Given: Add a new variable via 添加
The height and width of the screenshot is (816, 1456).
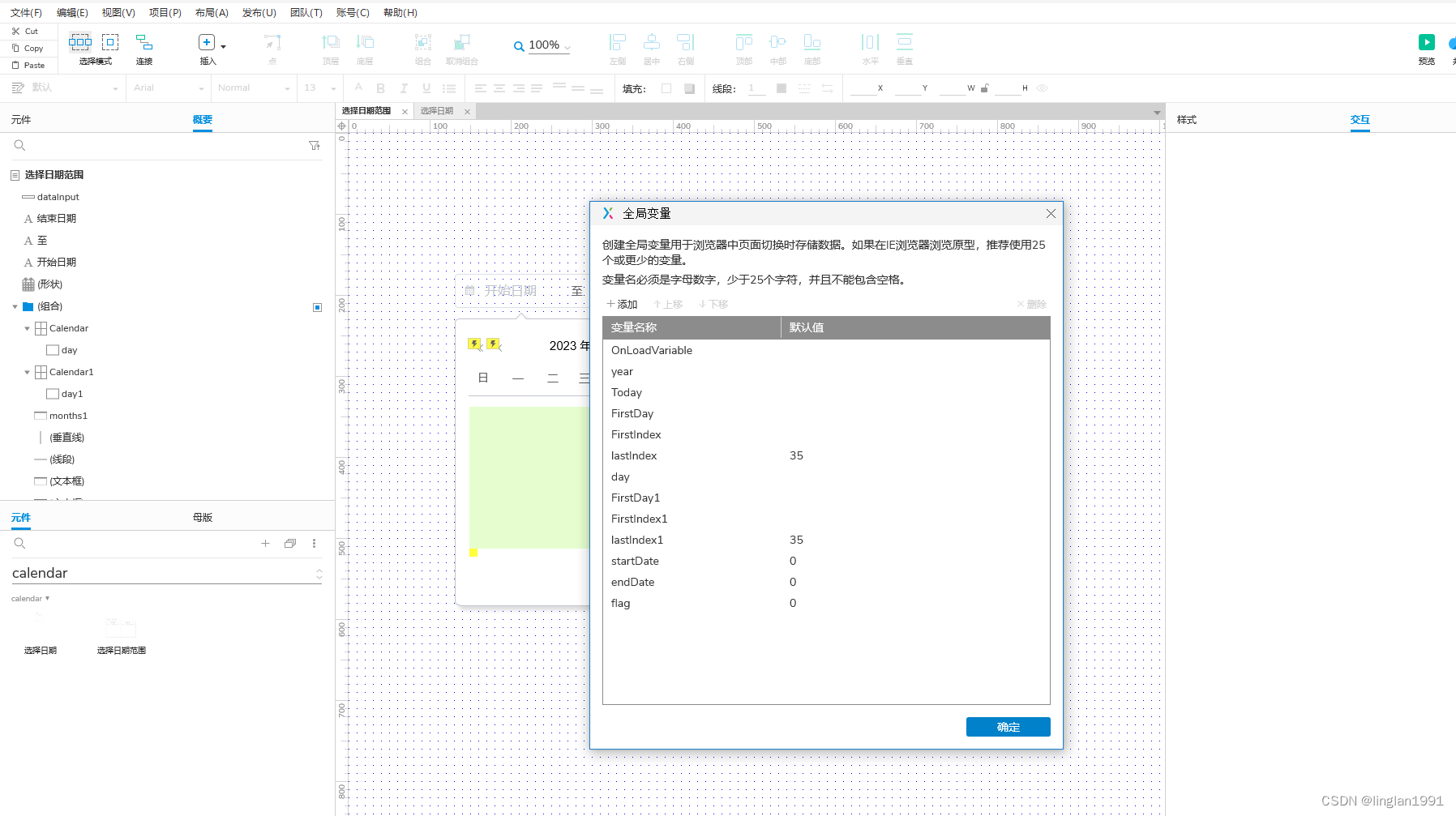Looking at the screenshot, I should click(621, 304).
